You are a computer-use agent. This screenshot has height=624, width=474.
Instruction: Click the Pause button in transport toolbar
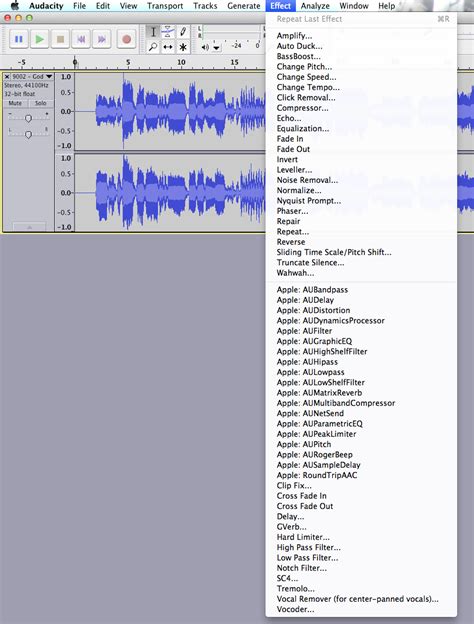19,39
